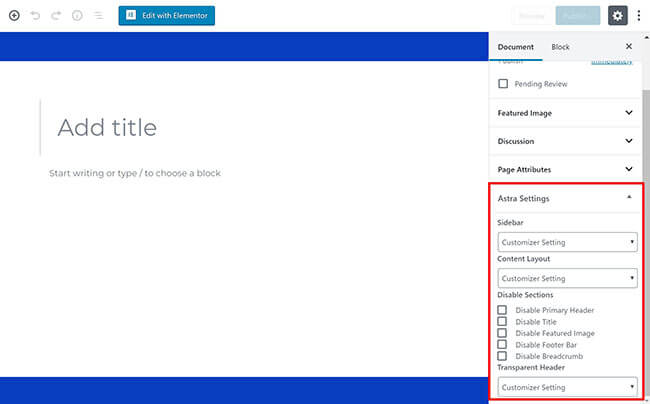Open the Content Layout dropdown

click(568, 278)
